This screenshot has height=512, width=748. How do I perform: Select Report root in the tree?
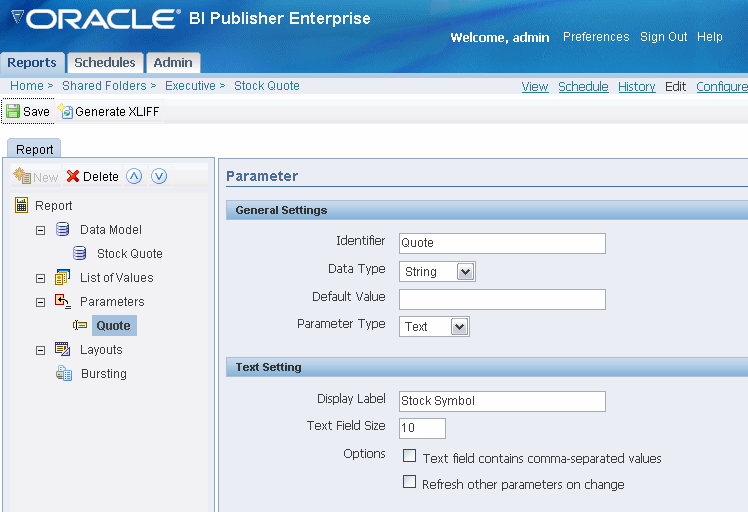click(53, 206)
